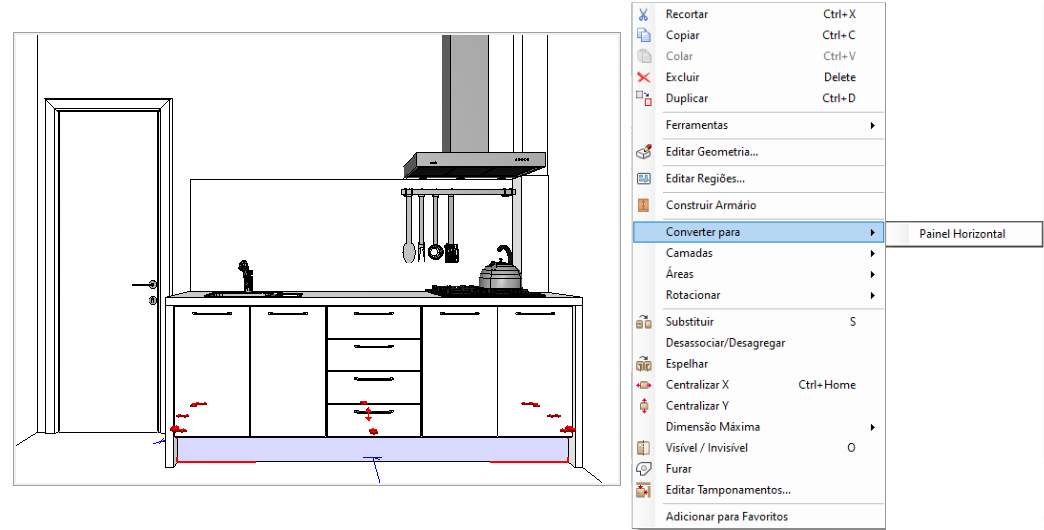Select Recortar from the context menu
The width and height of the screenshot is (1044, 530).
click(x=758, y=14)
